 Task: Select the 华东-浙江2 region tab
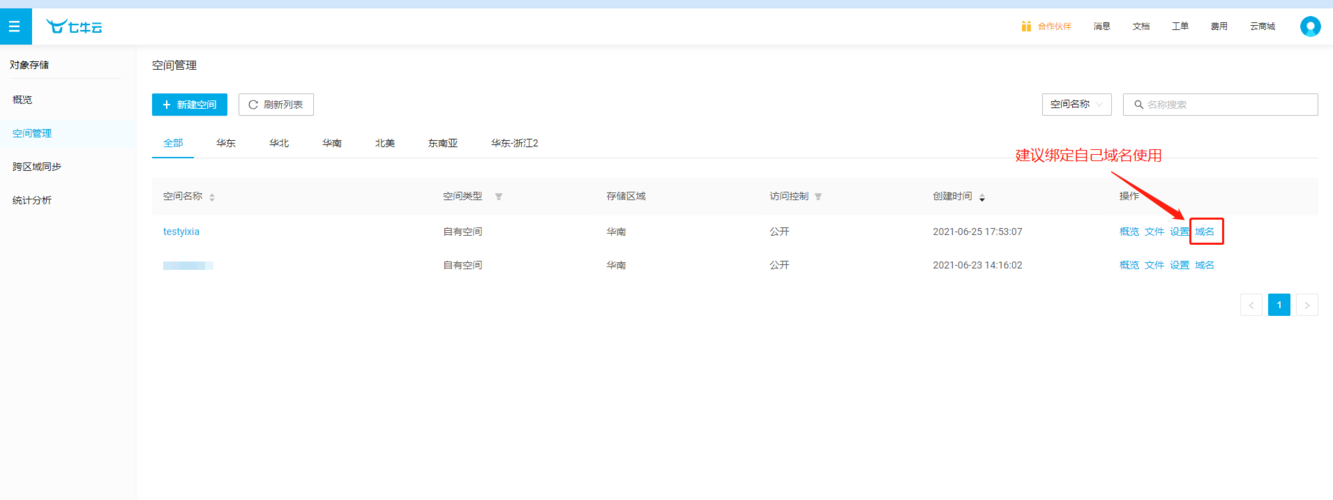514,143
